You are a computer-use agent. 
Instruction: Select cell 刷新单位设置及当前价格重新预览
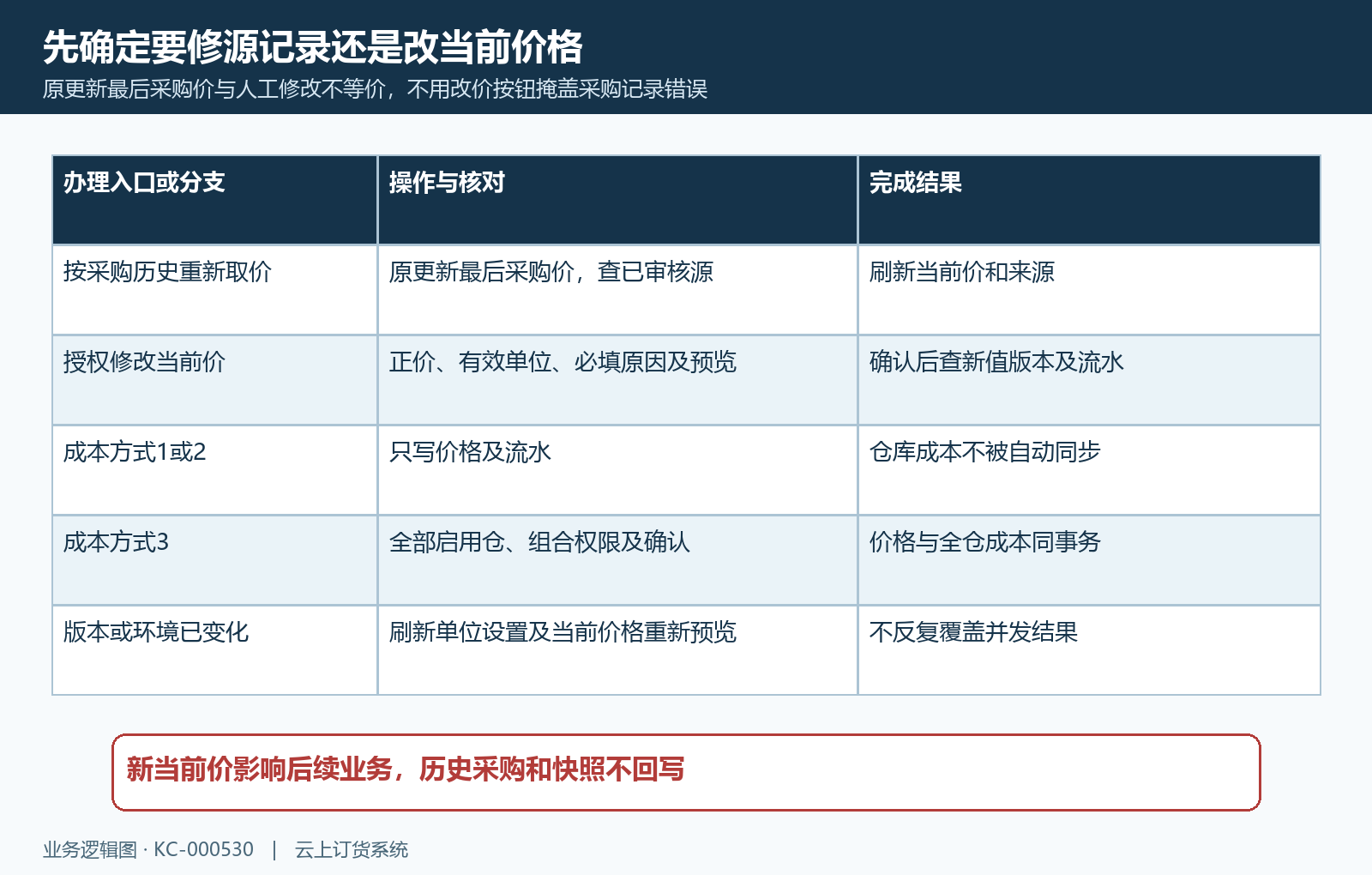617,650
